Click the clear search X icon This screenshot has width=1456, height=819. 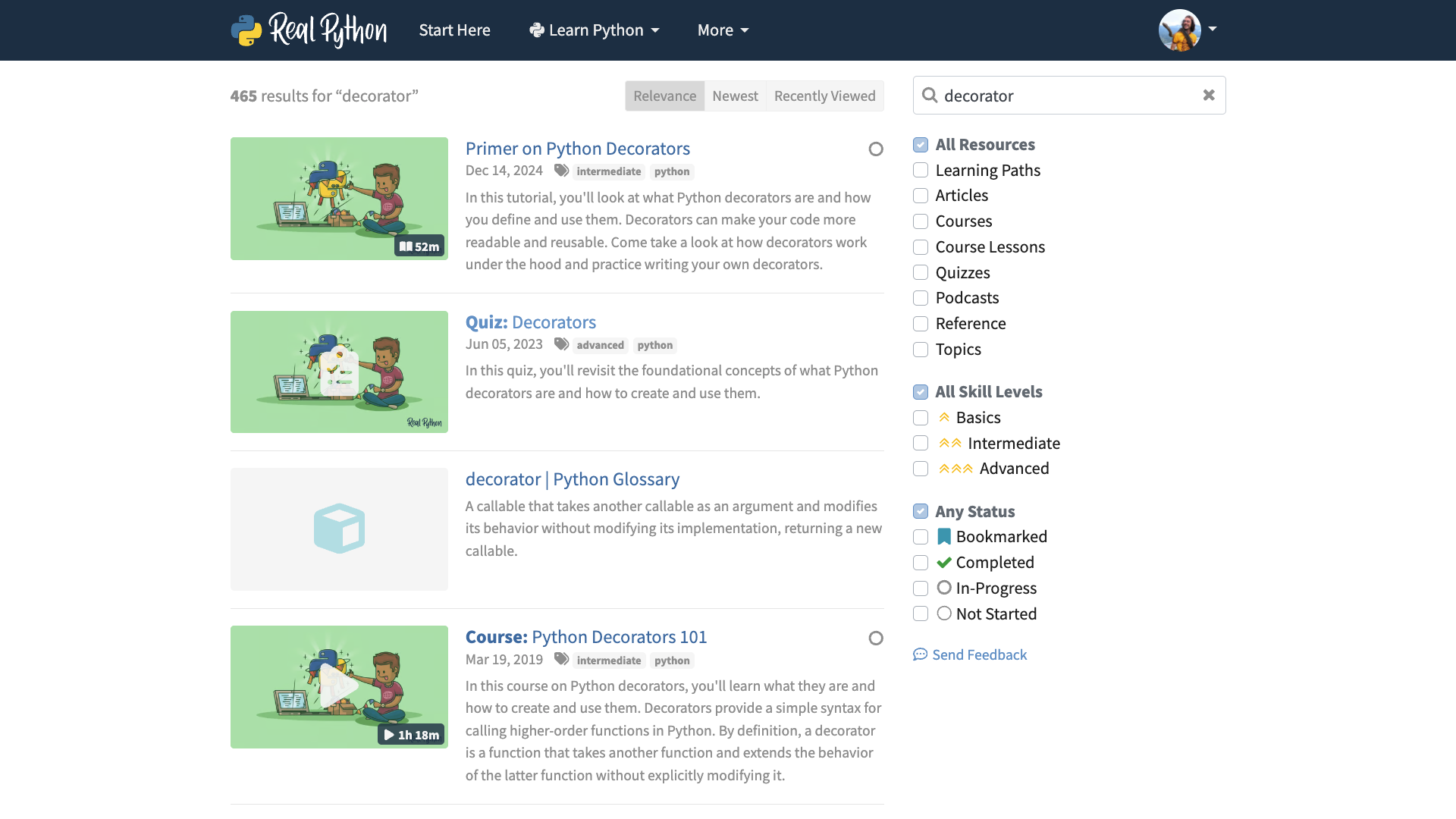[1209, 95]
